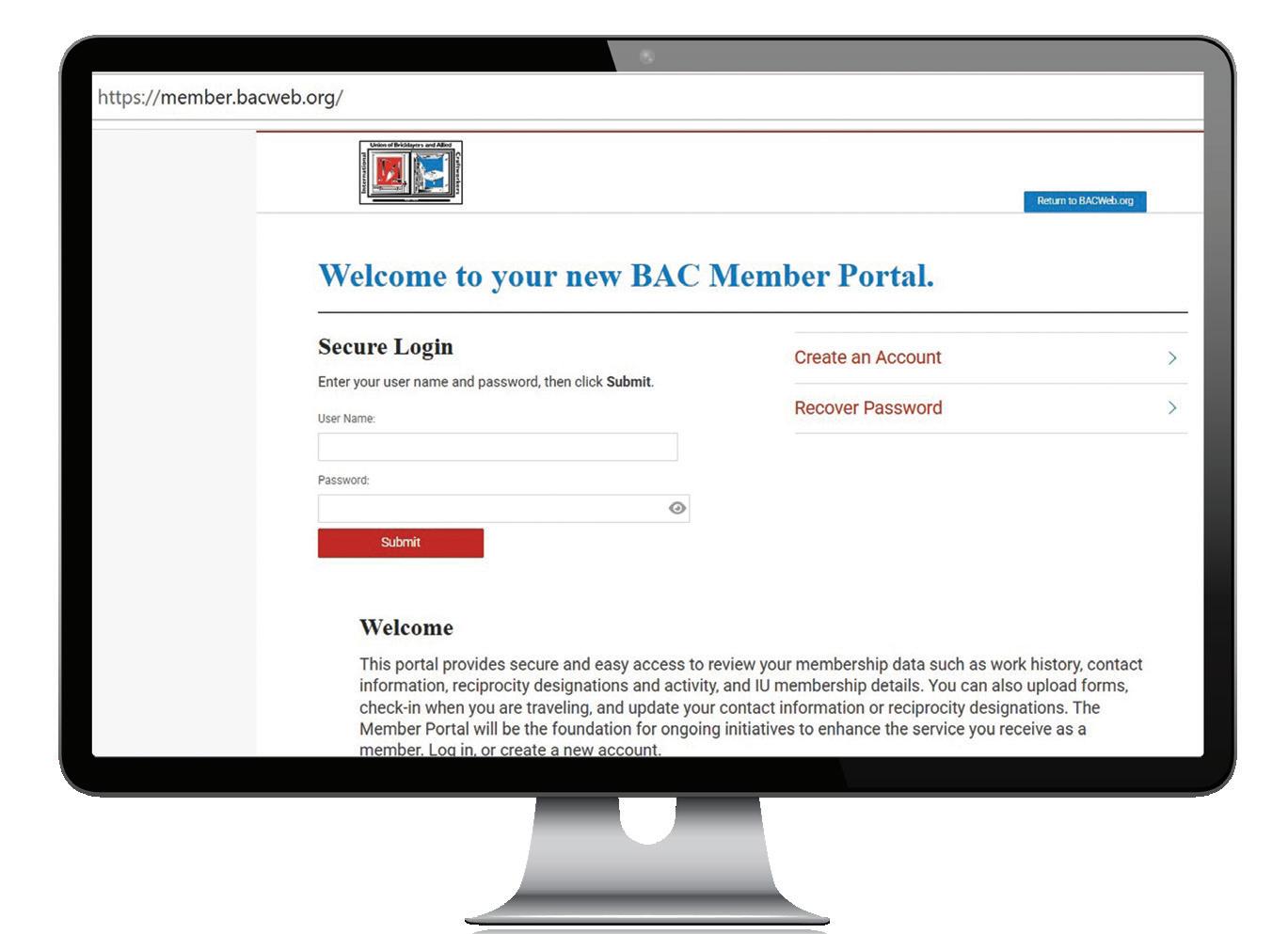The width and height of the screenshot is (1288, 934).
Task: Click the Secure Login heading
Action: tap(386, 347)
